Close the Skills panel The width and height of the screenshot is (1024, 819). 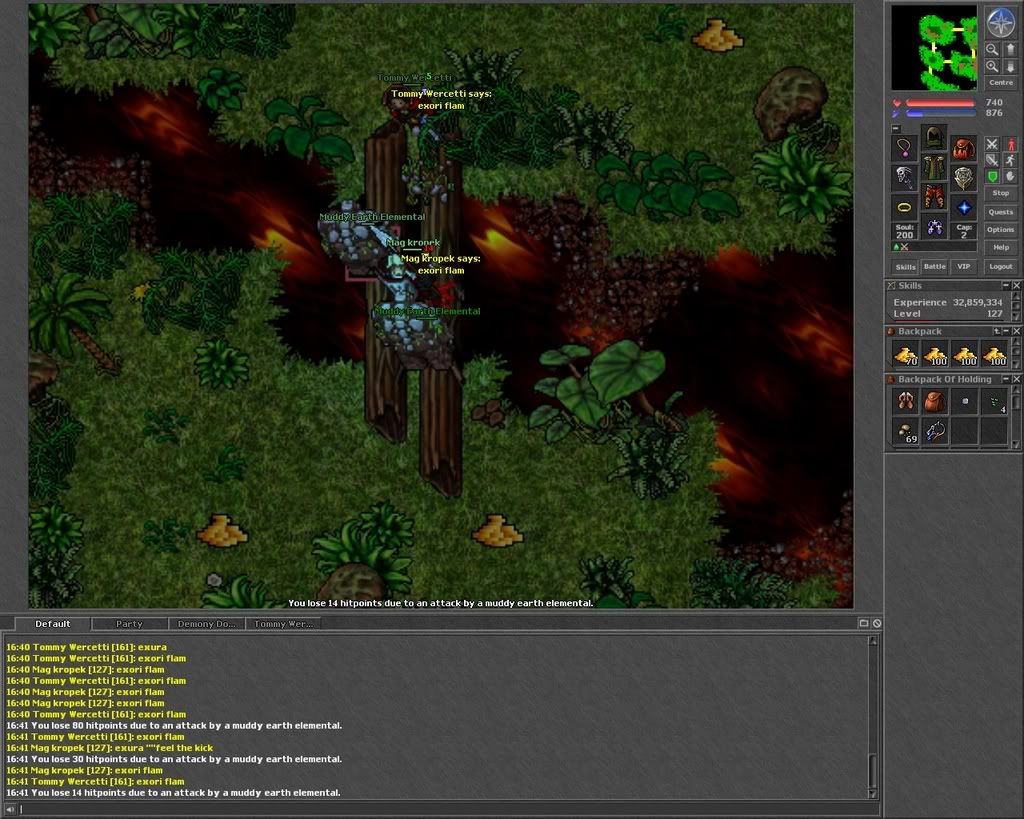click(x=1016, y=285)
